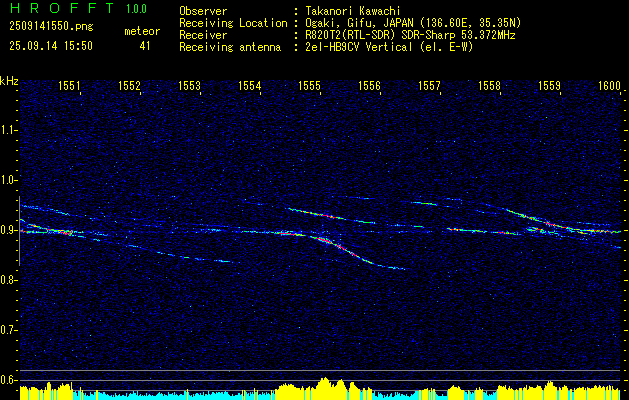Click the 0.6 kHz axis label
The image size is (629, 400).
[x=8, y=380]
